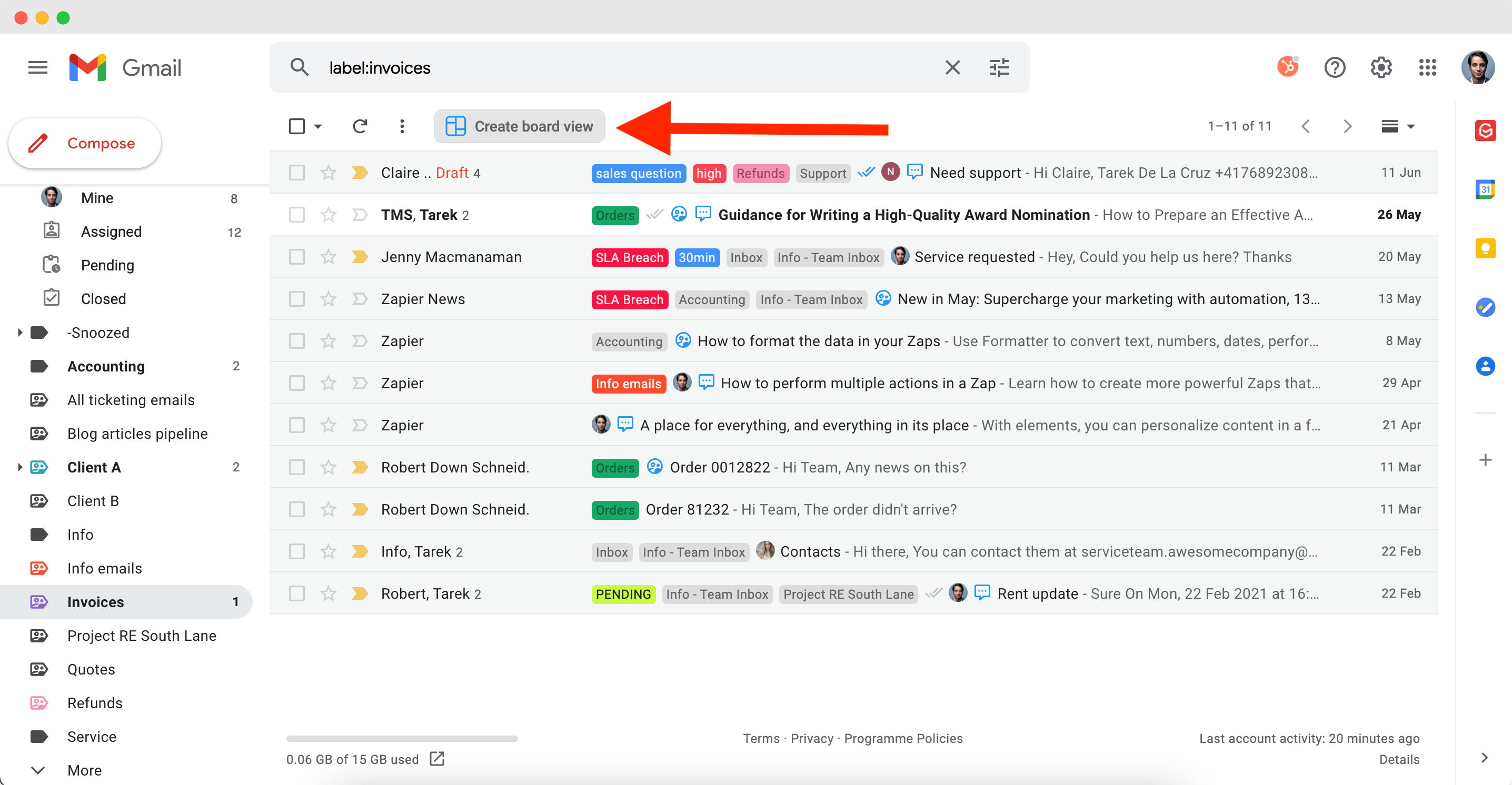Star the Zapier News email
Screen dimensions: 1512x785
(x=328, y=299)
